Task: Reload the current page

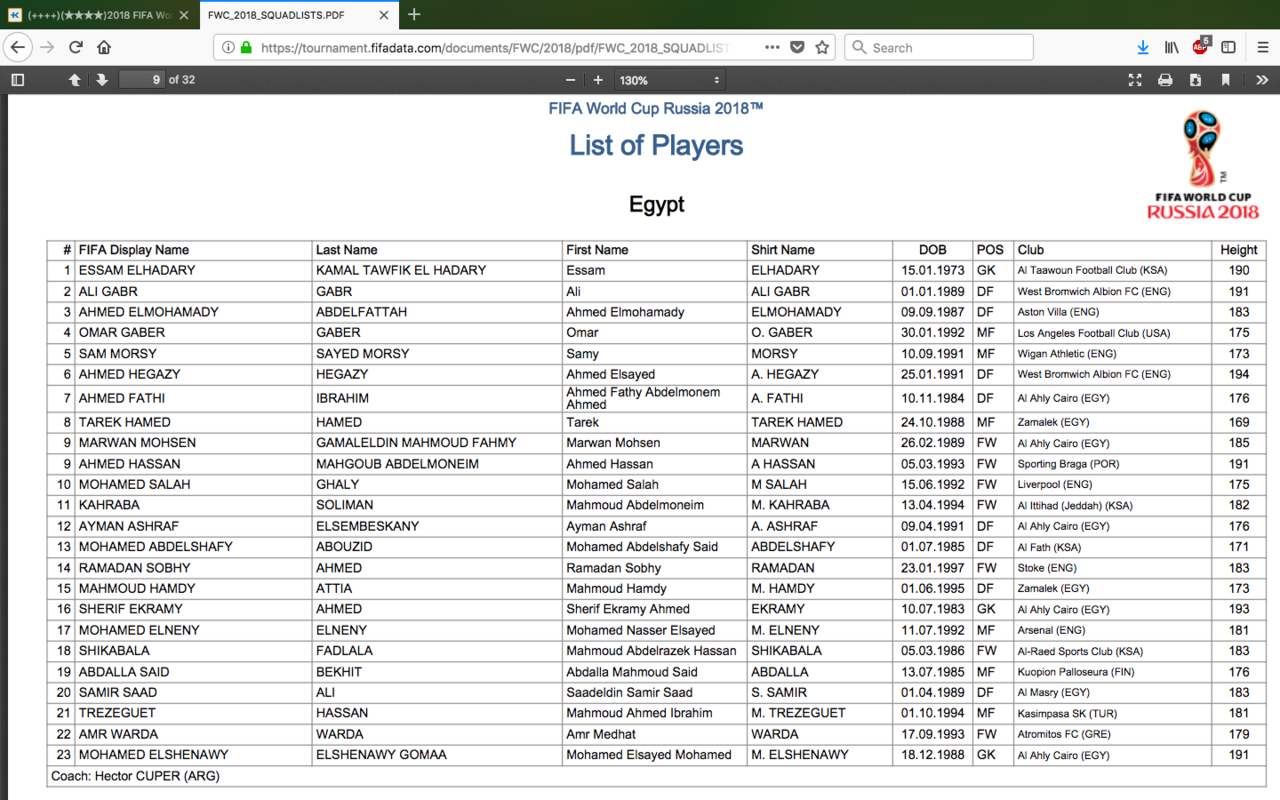Action: pos(75,47)
